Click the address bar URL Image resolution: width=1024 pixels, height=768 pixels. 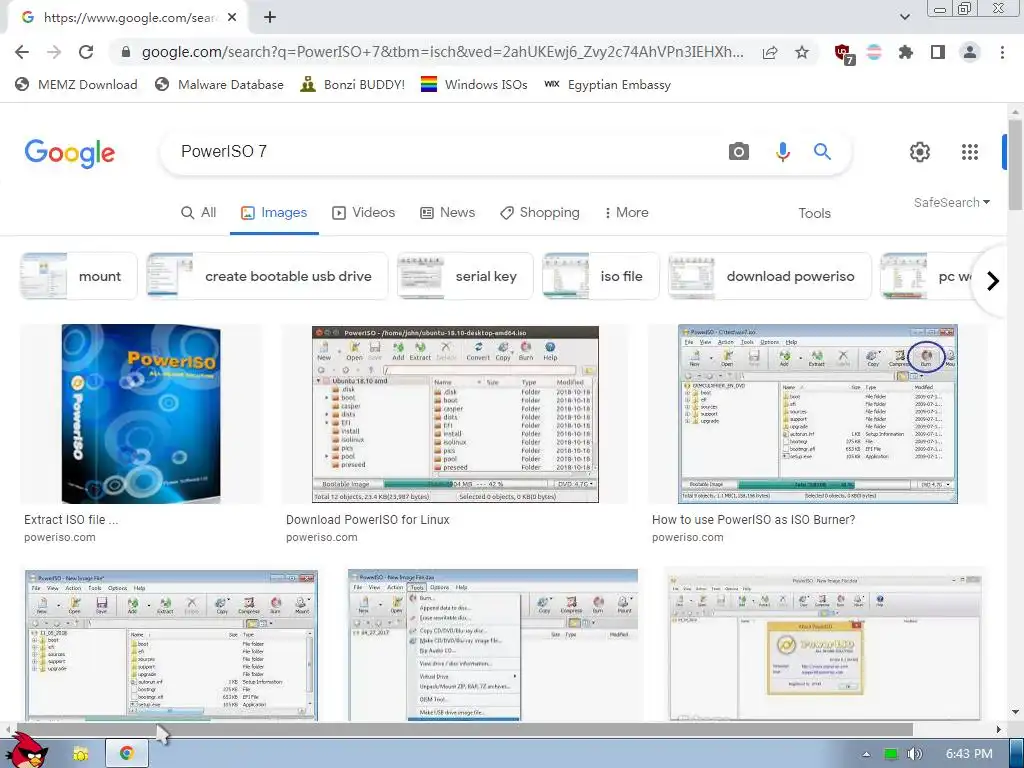point(442,52)
